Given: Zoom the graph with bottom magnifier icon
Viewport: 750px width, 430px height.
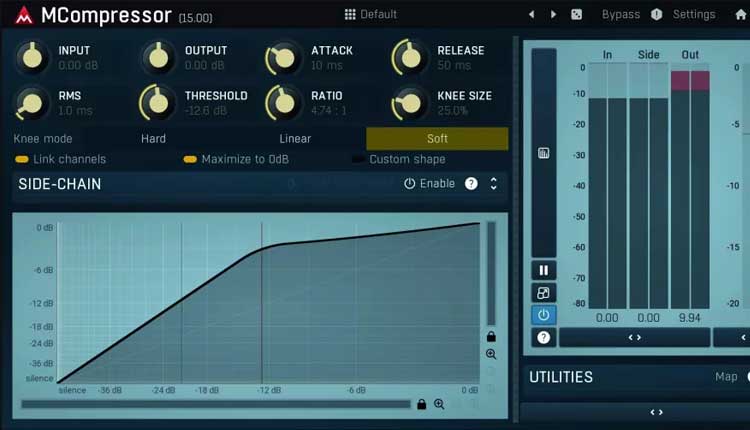Looking at the screenshot, I should coord(439,404).
